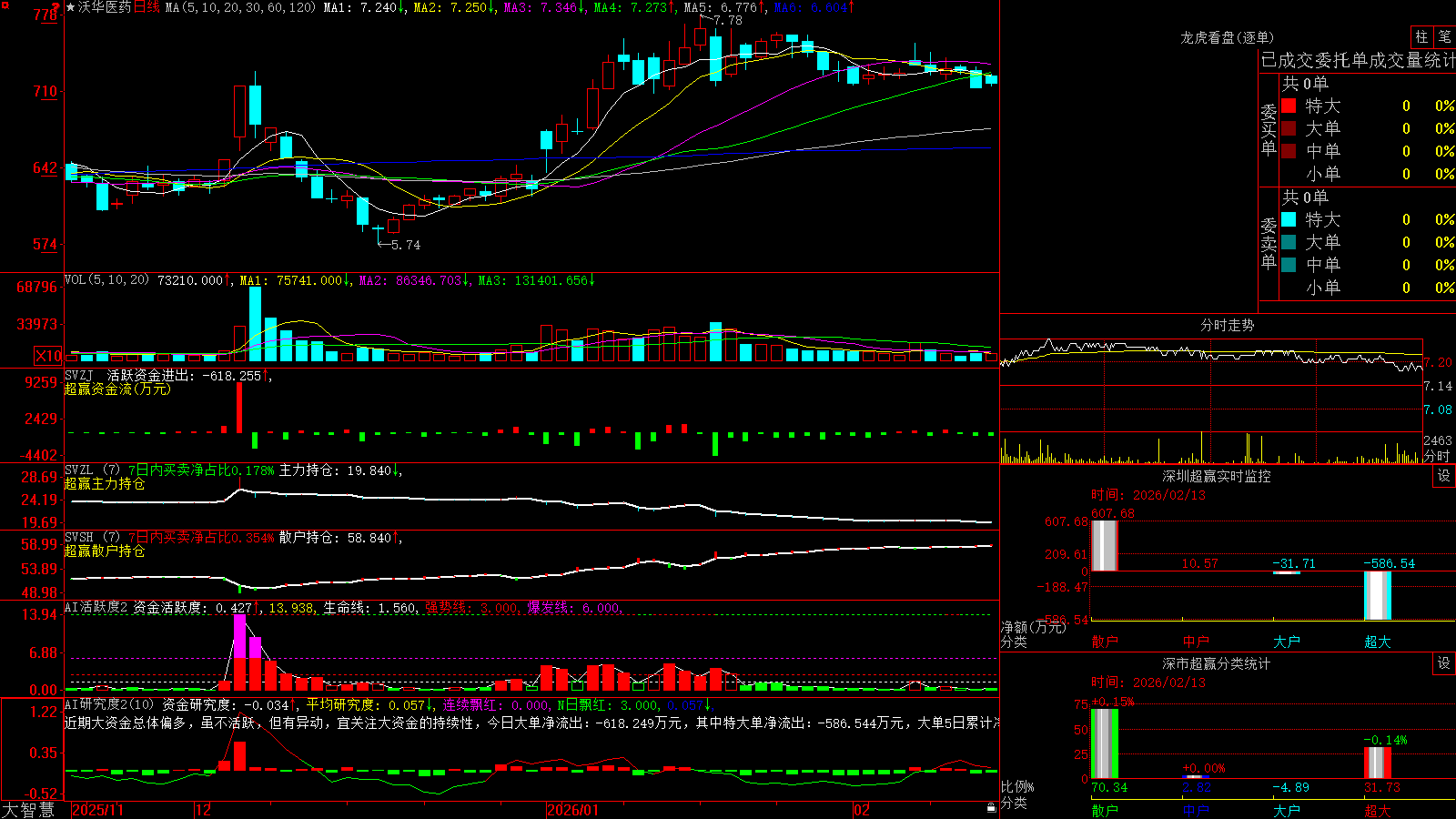1456x819 pixels.
Task: Click the cyan 特大 sell-order color swatch
Action: click(1289, 219)
